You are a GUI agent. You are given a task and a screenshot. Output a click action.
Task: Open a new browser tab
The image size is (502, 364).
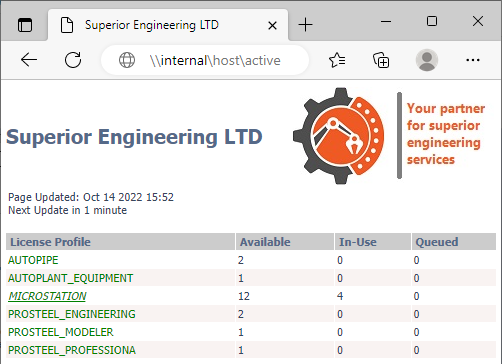[x=305, y=25]
